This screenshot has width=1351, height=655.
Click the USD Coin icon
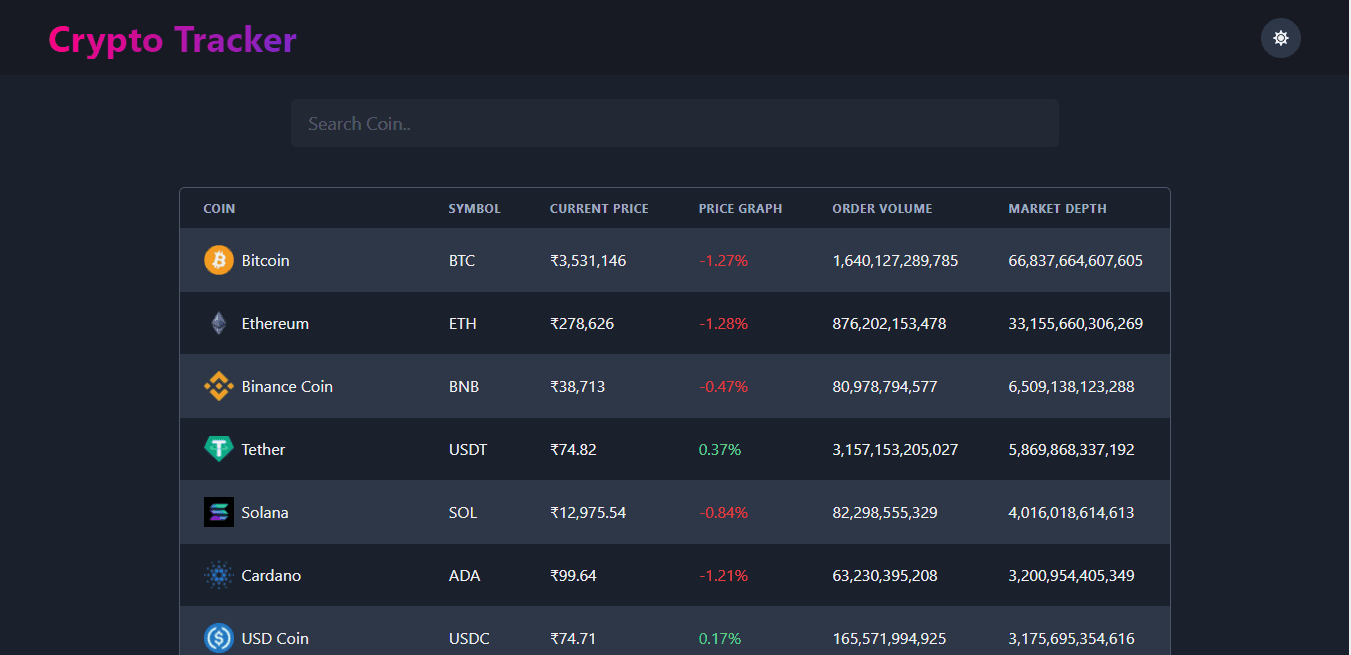[x=219, y=638]
